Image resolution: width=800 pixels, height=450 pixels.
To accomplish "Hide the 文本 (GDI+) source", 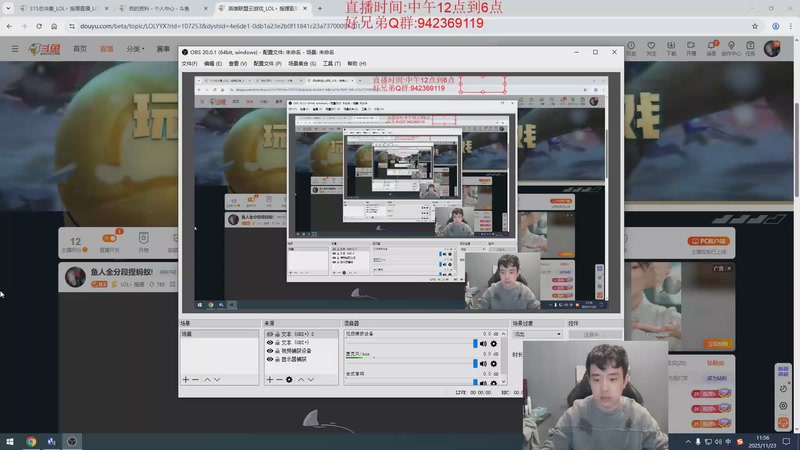I will coord(270,342).
